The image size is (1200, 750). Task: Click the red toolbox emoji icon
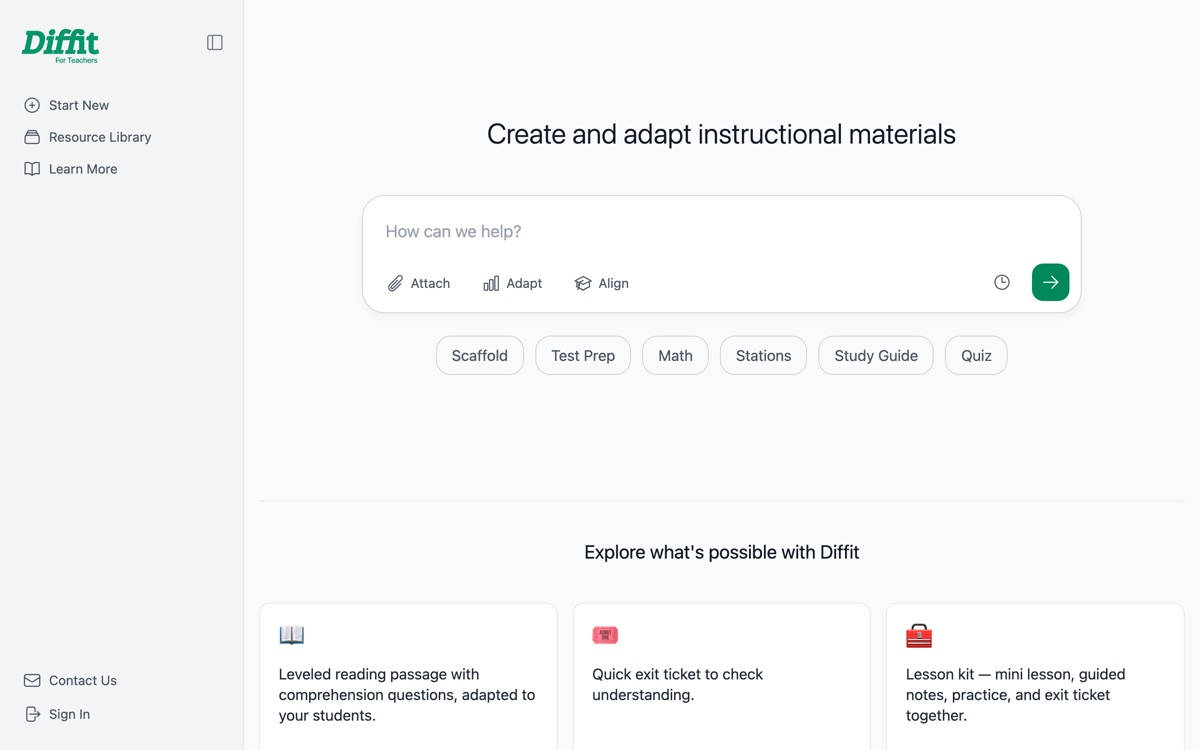click(x=919, y=635)
